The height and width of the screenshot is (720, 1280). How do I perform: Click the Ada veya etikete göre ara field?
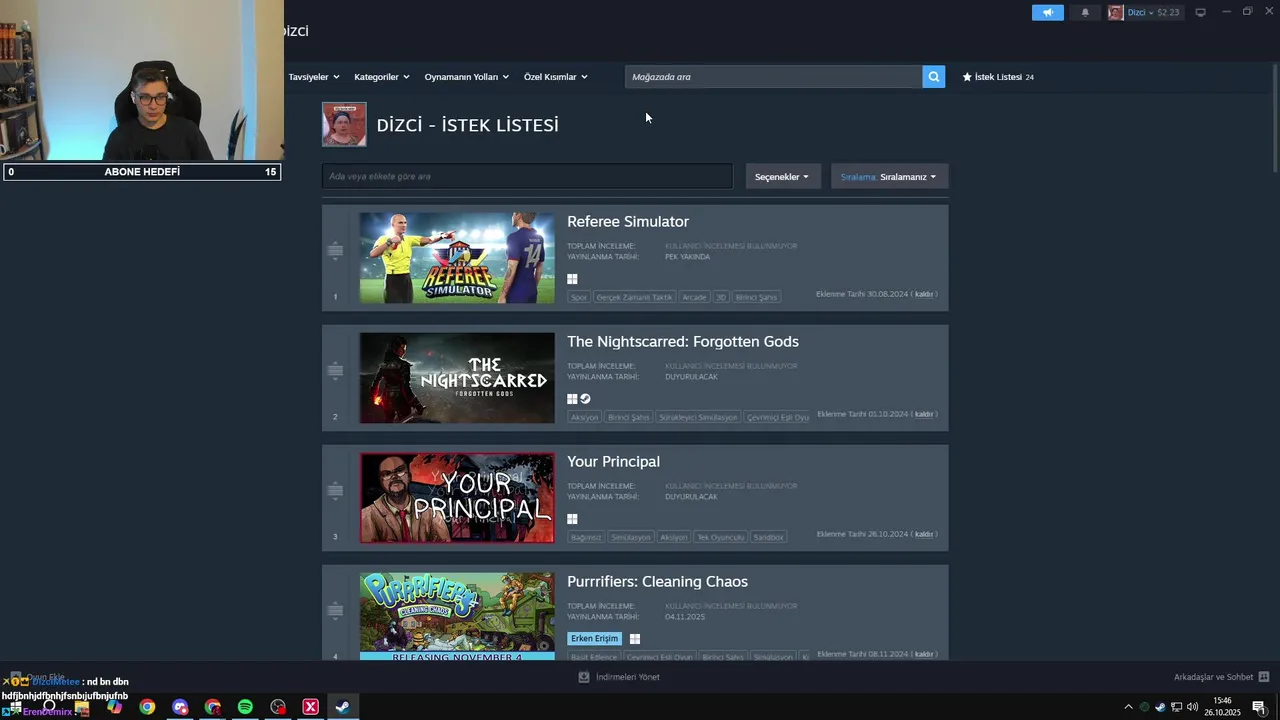(527, 176)
